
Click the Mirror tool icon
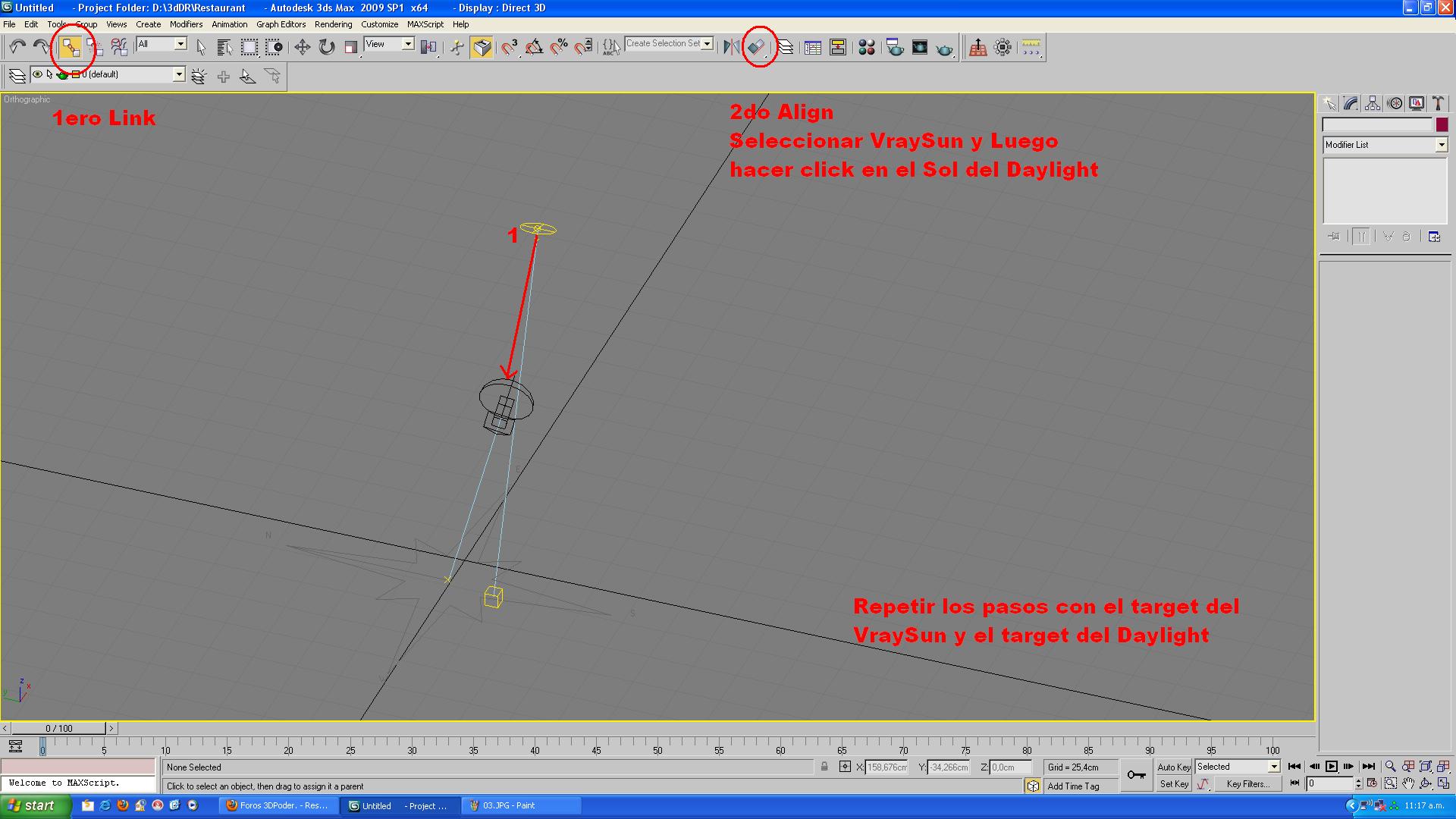731,48
